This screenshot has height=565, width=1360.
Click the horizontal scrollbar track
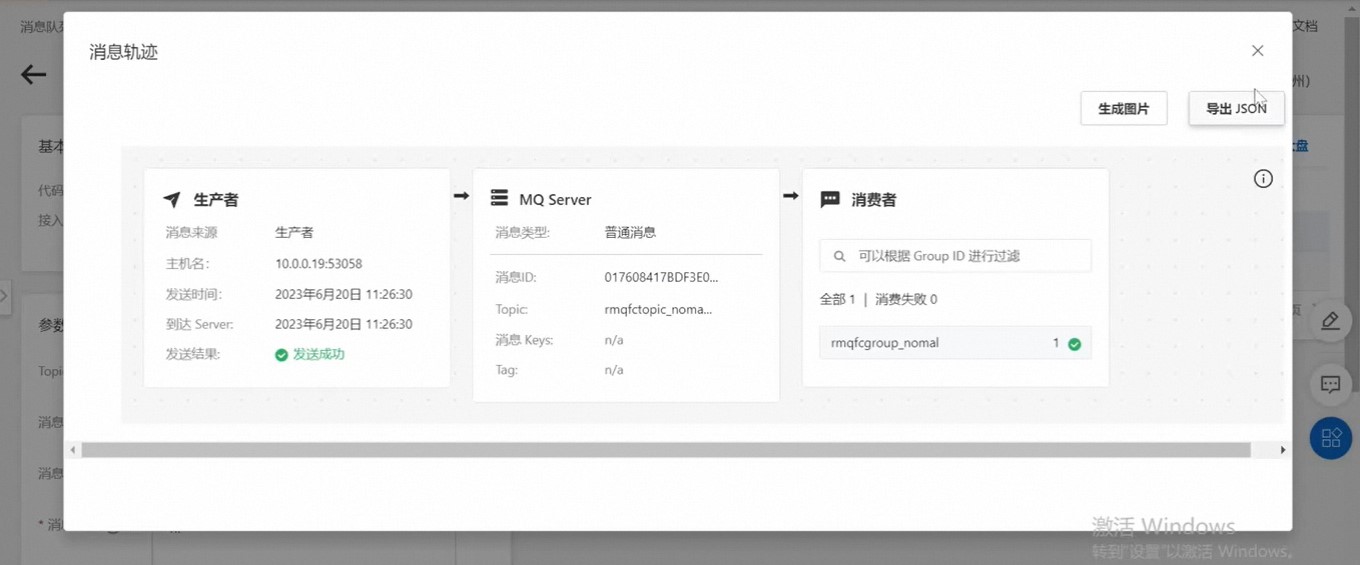[666, 451]
